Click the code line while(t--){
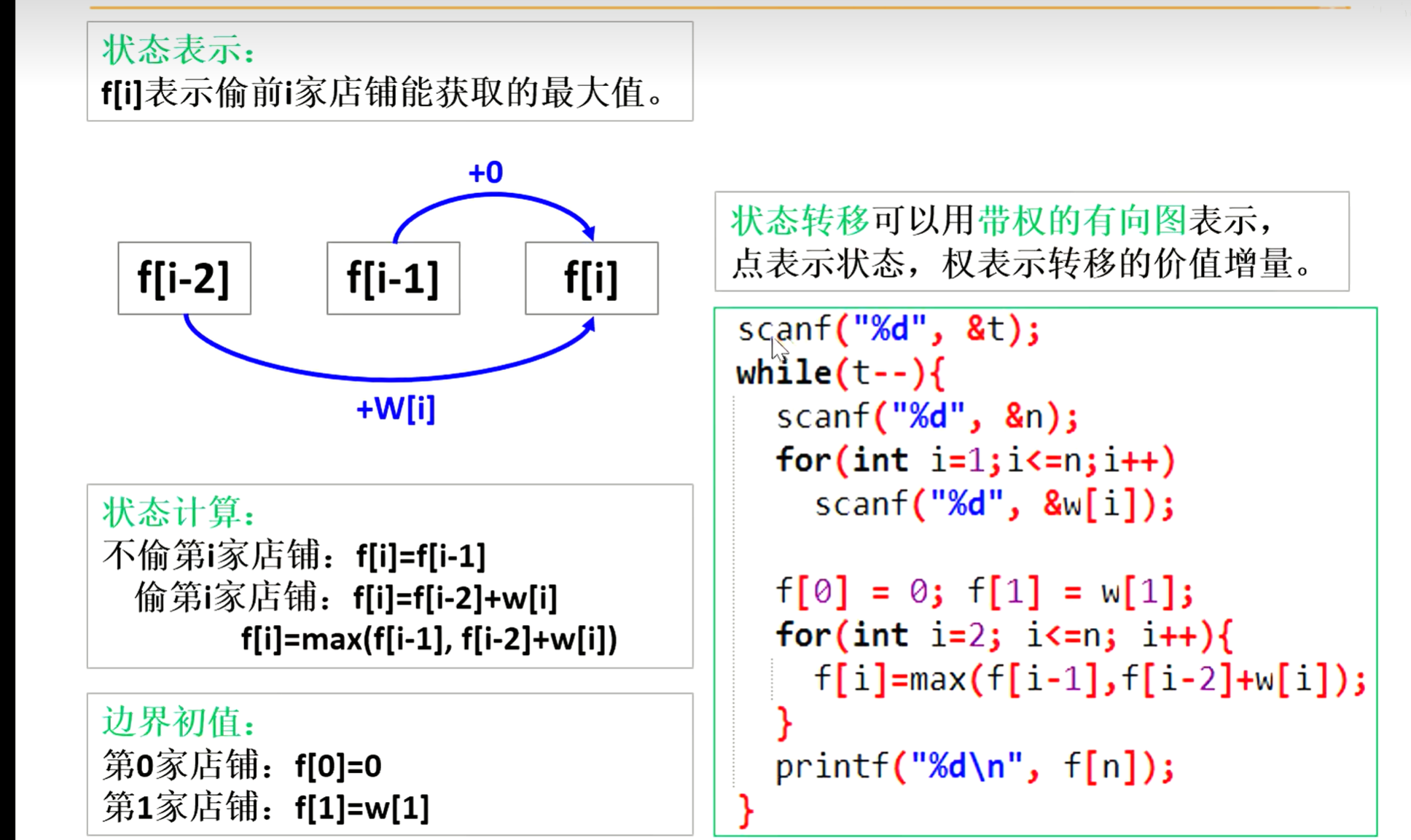Viewport: 1411px width, 840px height. click(x=840, y=373)
